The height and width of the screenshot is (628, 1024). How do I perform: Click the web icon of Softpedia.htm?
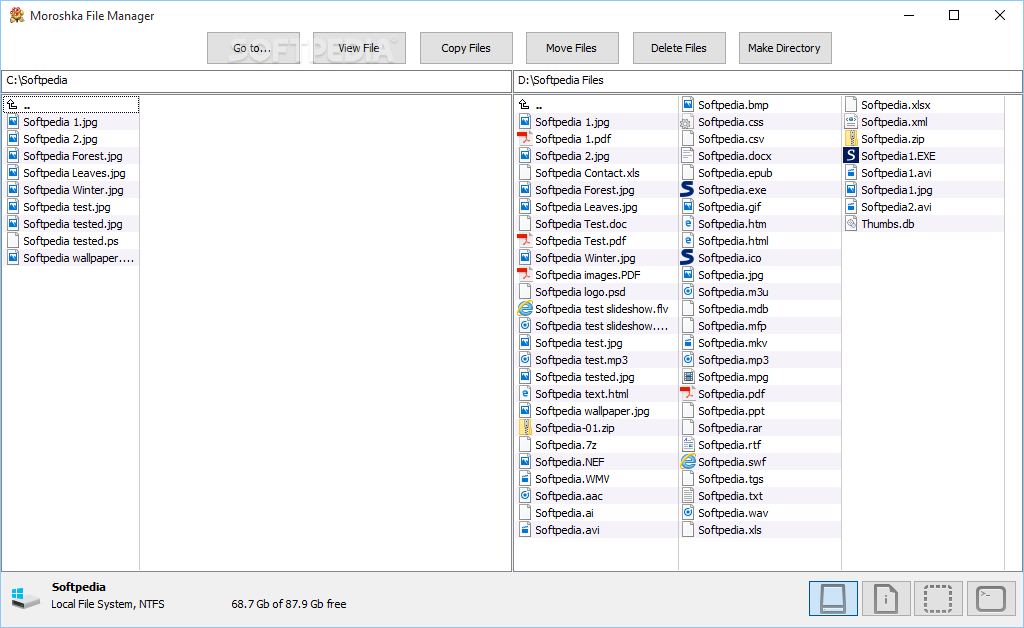pyautogui.click(x=688, y=223)
